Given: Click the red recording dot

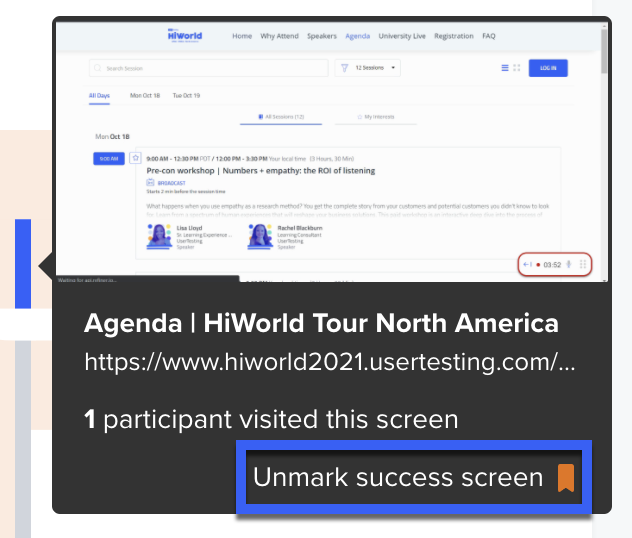Looking at the screenshot, I should 538,265.
